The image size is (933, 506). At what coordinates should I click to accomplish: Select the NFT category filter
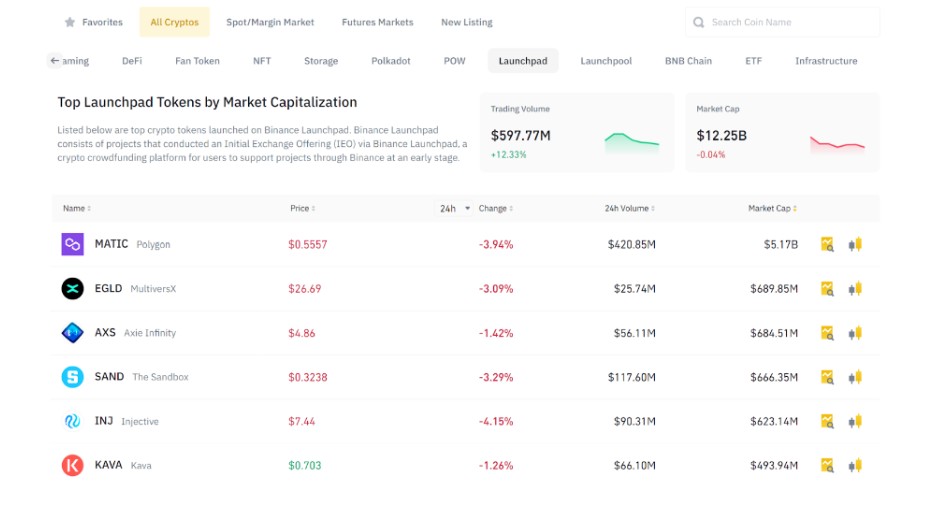tap(262, 61)
